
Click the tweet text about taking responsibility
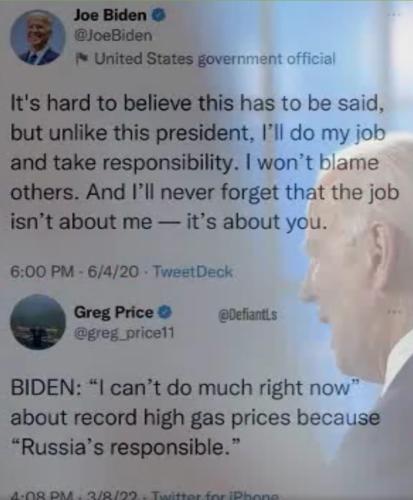[x=205, y=162]
